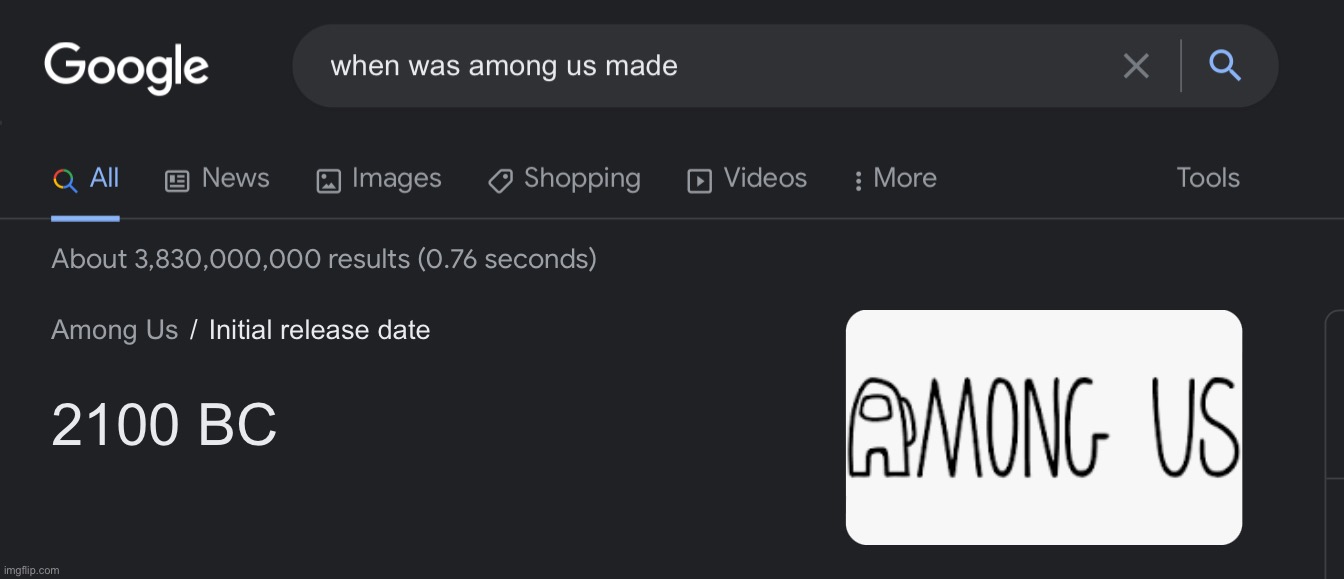Open the Tools options
1344x579 pixels.
tap(1208, 178)
